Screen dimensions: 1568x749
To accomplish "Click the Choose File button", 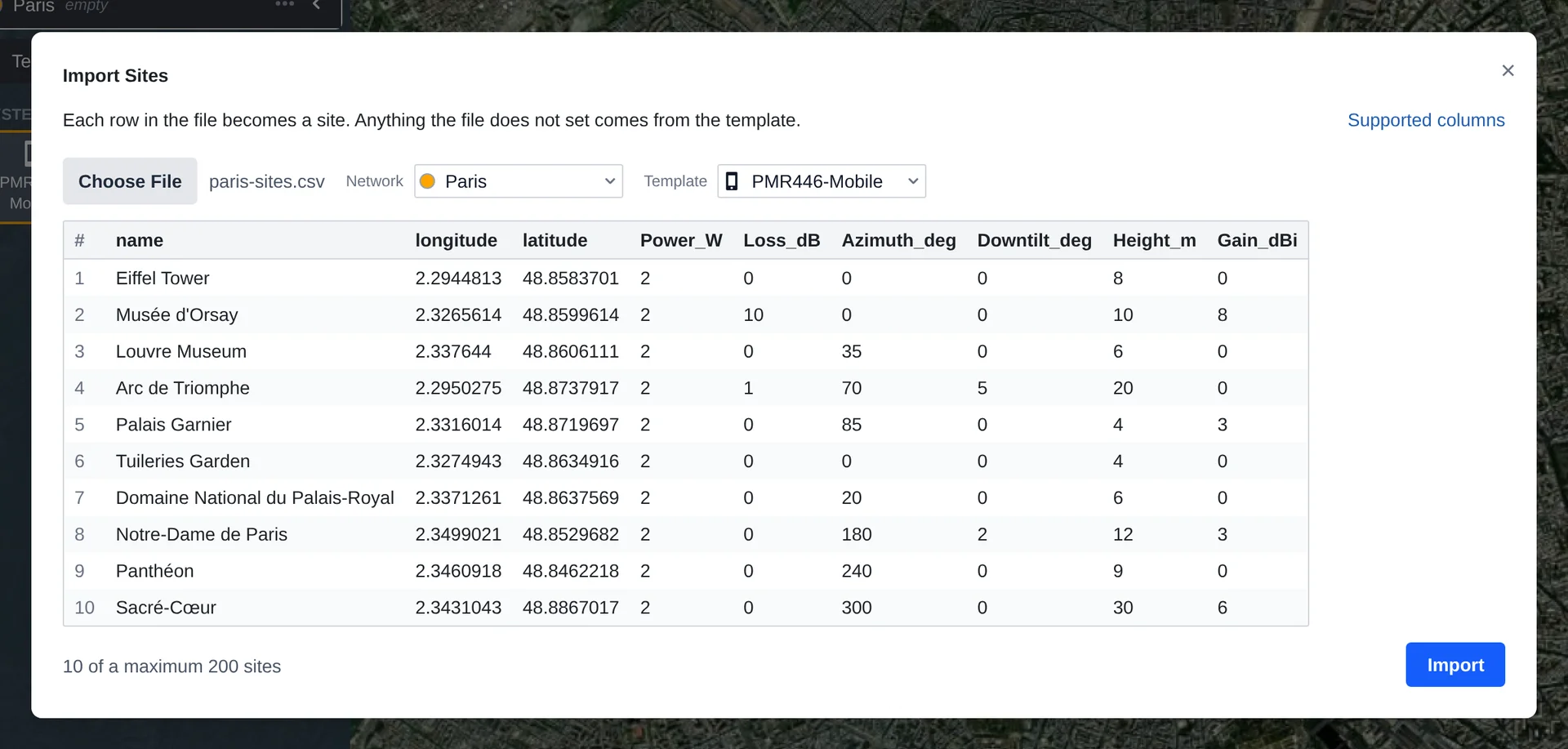I will 130,181.
